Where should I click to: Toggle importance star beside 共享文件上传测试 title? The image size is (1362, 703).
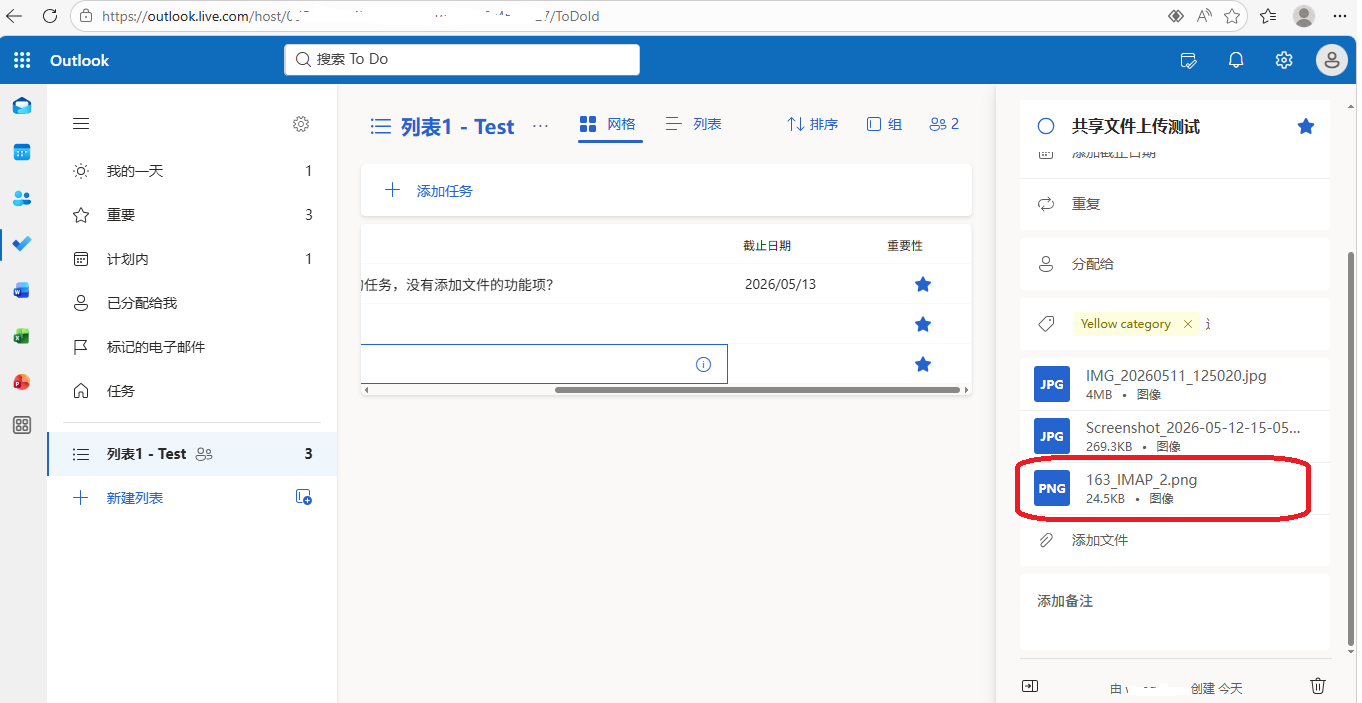click(x=1305, y=126)
